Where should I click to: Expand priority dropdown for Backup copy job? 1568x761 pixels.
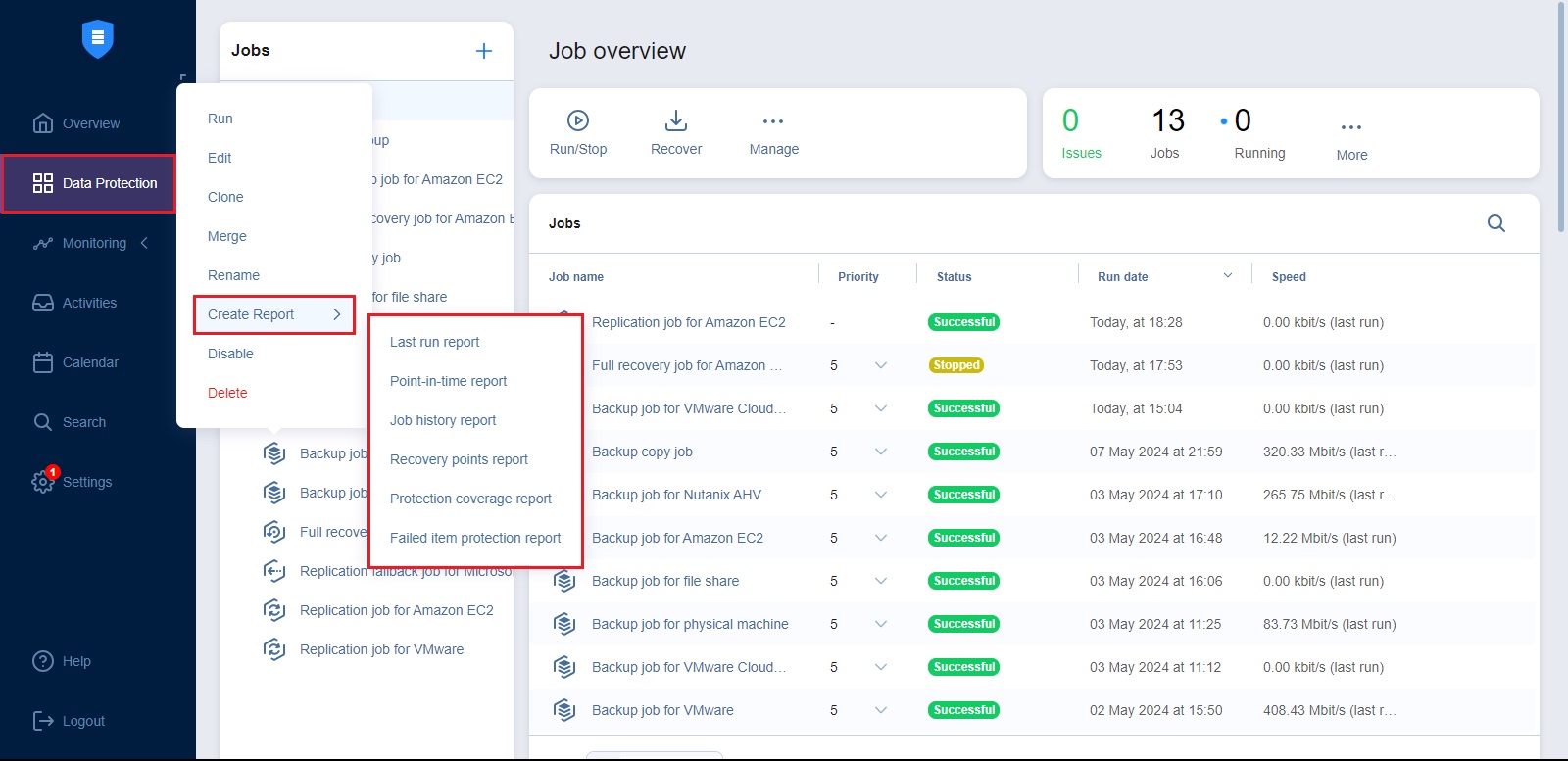point(881,452)
